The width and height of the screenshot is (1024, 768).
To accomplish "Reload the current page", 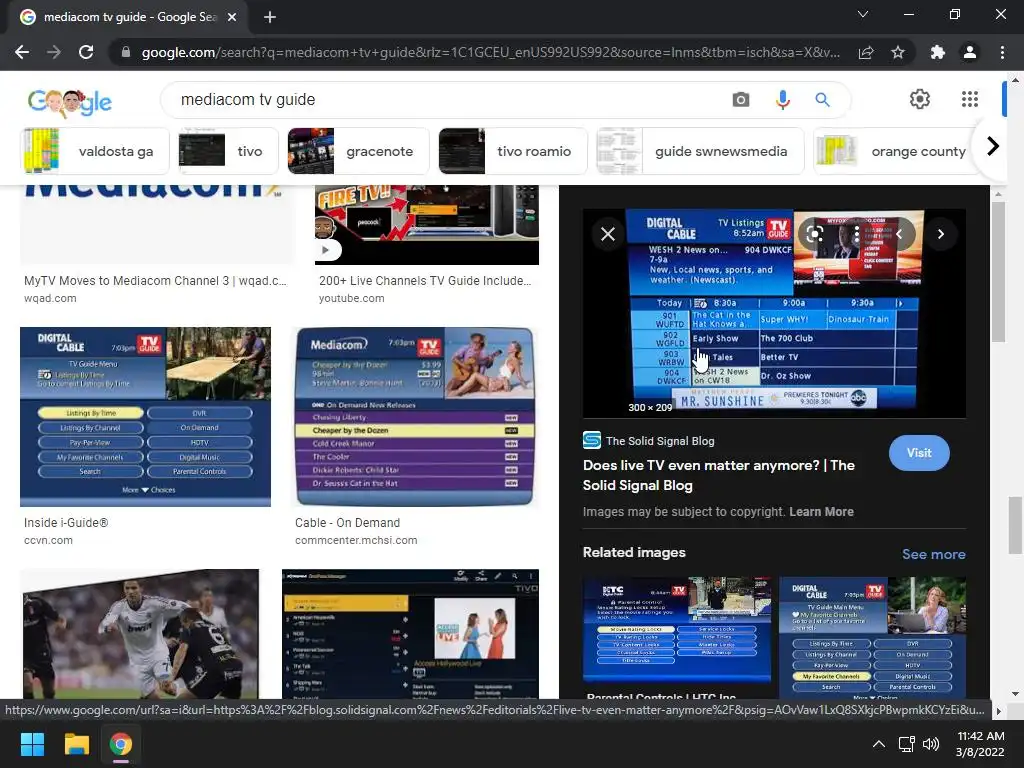I will pyautogui.click(x=86, y=52).
